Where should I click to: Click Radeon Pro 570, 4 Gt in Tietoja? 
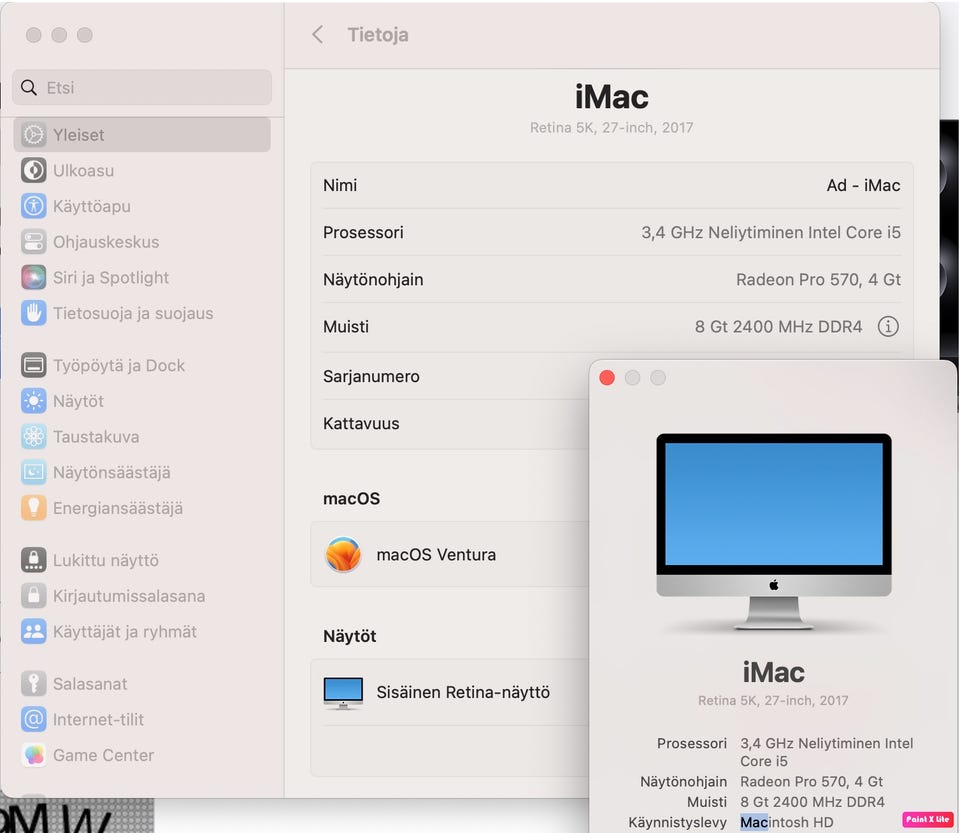818,280
